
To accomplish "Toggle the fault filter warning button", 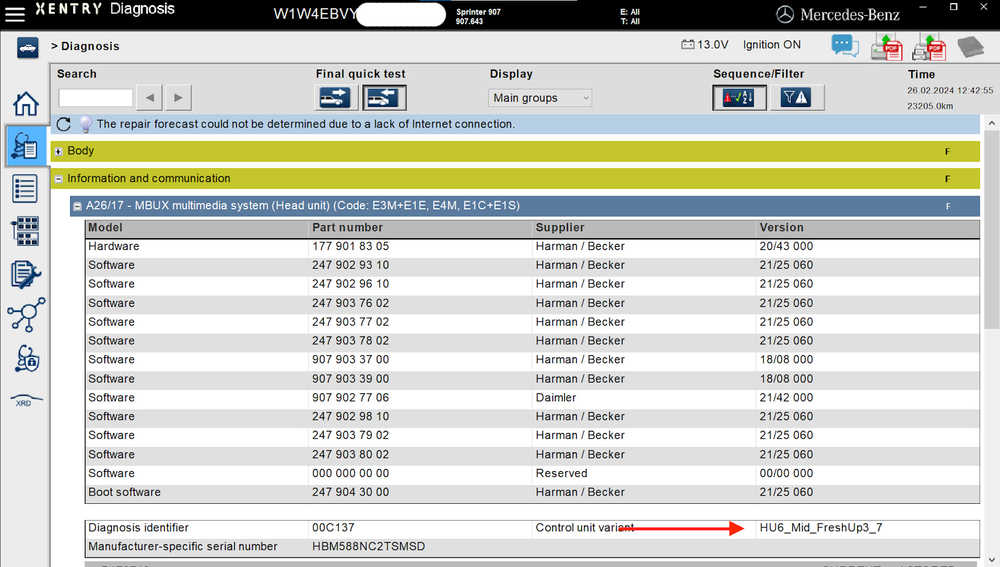I will pos(797,98).
